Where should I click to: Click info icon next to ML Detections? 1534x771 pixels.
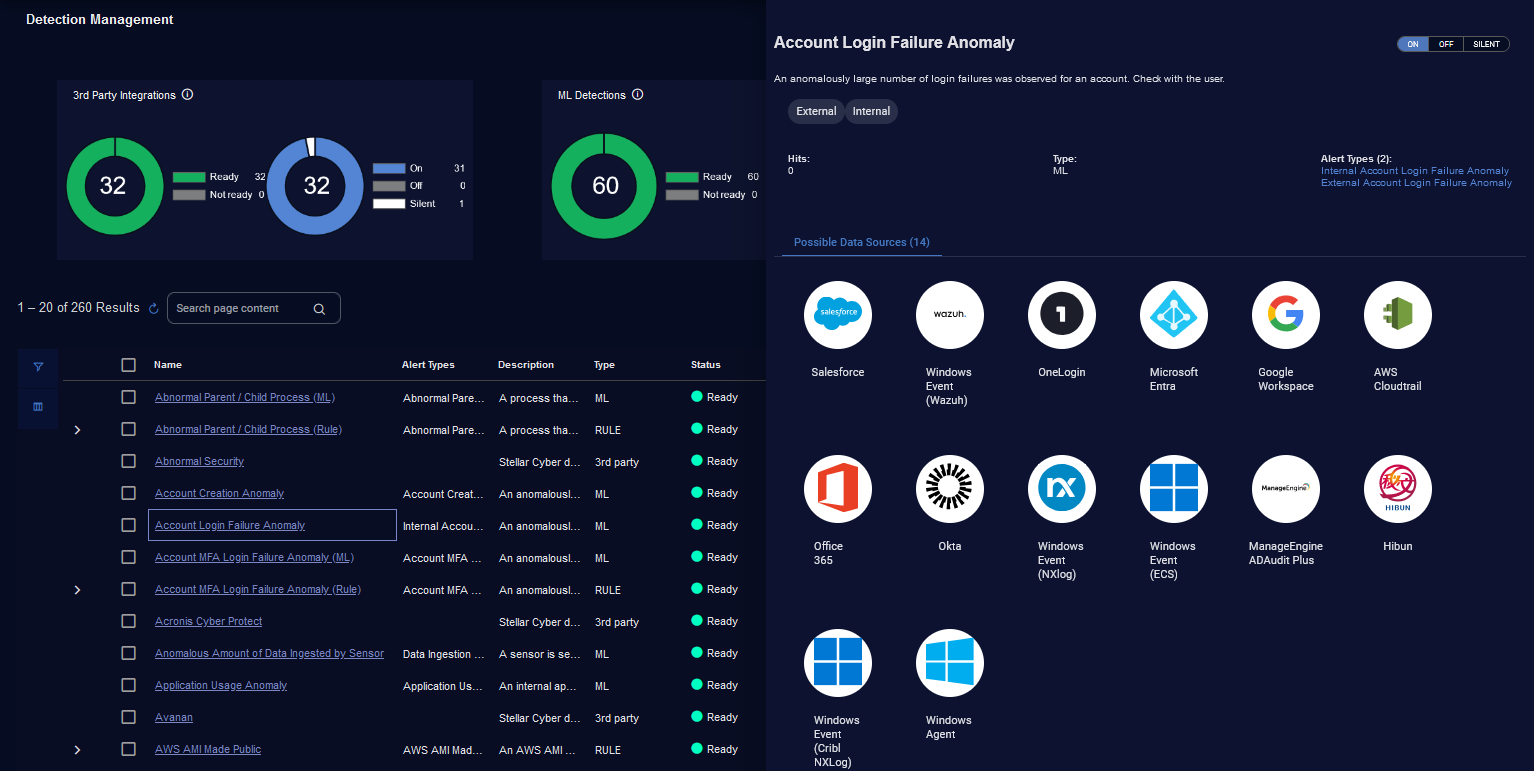coord(638,95)
